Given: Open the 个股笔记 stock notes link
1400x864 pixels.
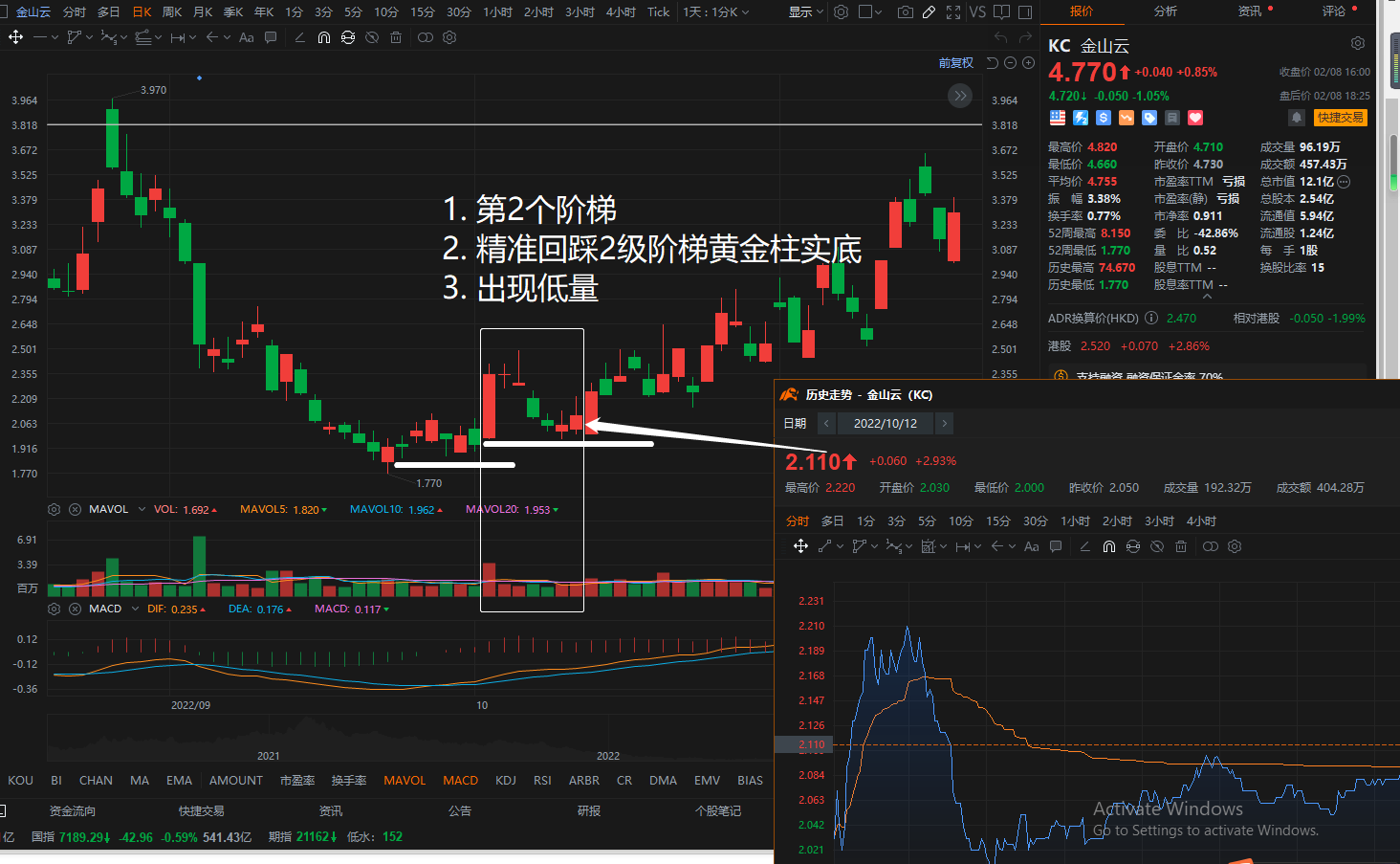Looking at the screenshot, I should click(718, 811).
